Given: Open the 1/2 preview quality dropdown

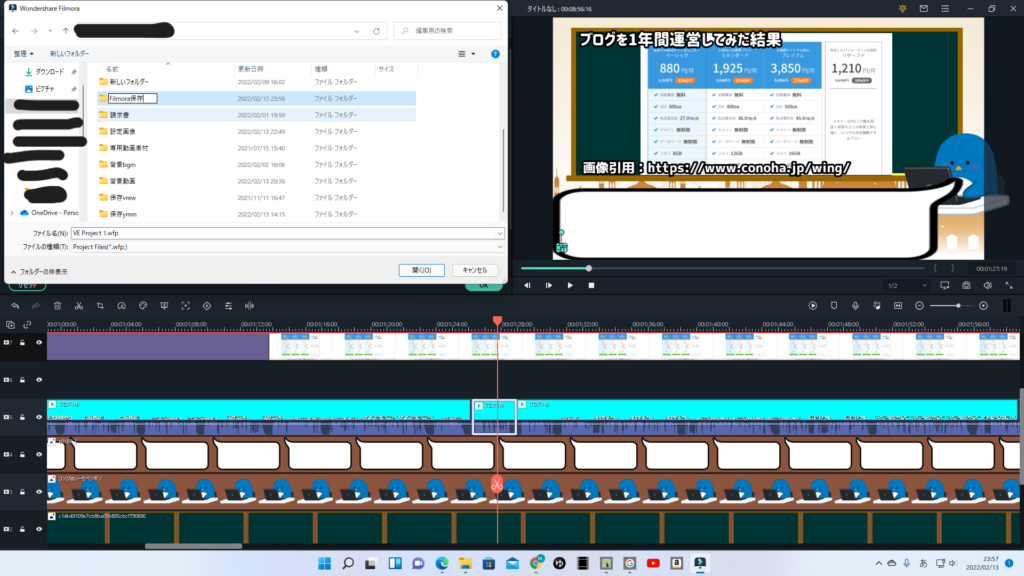Looking at the screenshot, I should click(907, 285).
